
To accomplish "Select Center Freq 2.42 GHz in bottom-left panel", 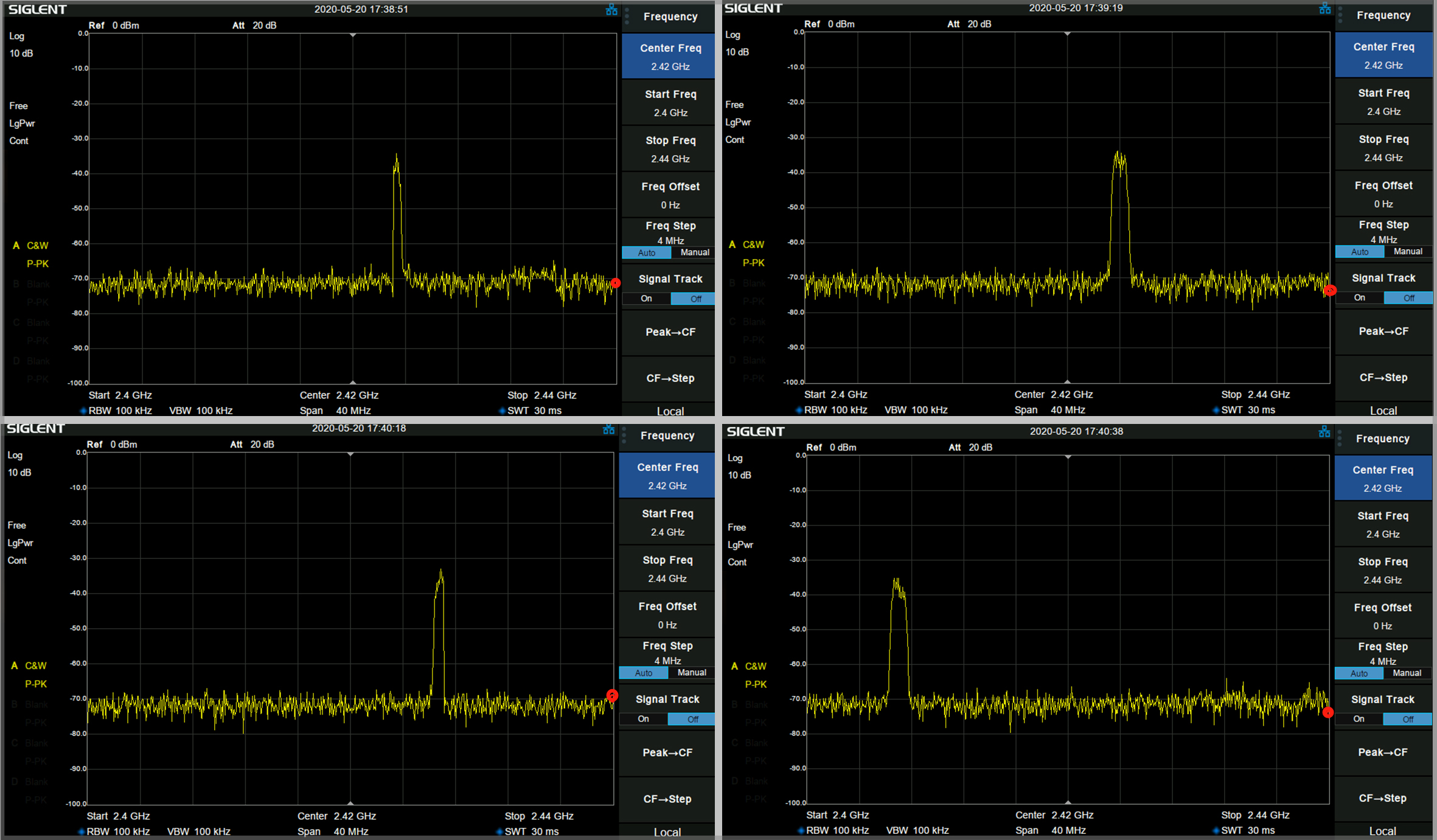I will (667, 476).
